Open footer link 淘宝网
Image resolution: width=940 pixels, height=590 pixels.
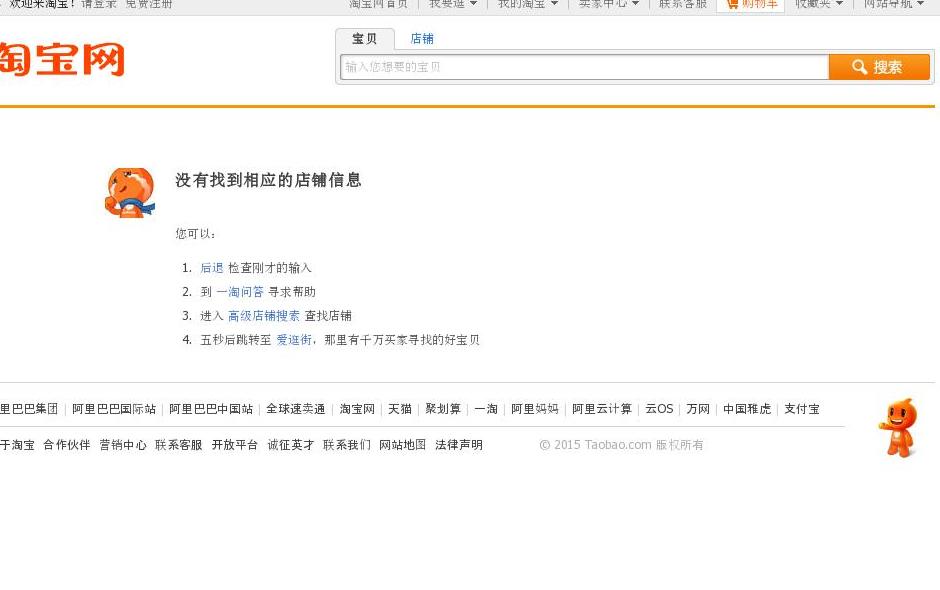click(357, 409)
